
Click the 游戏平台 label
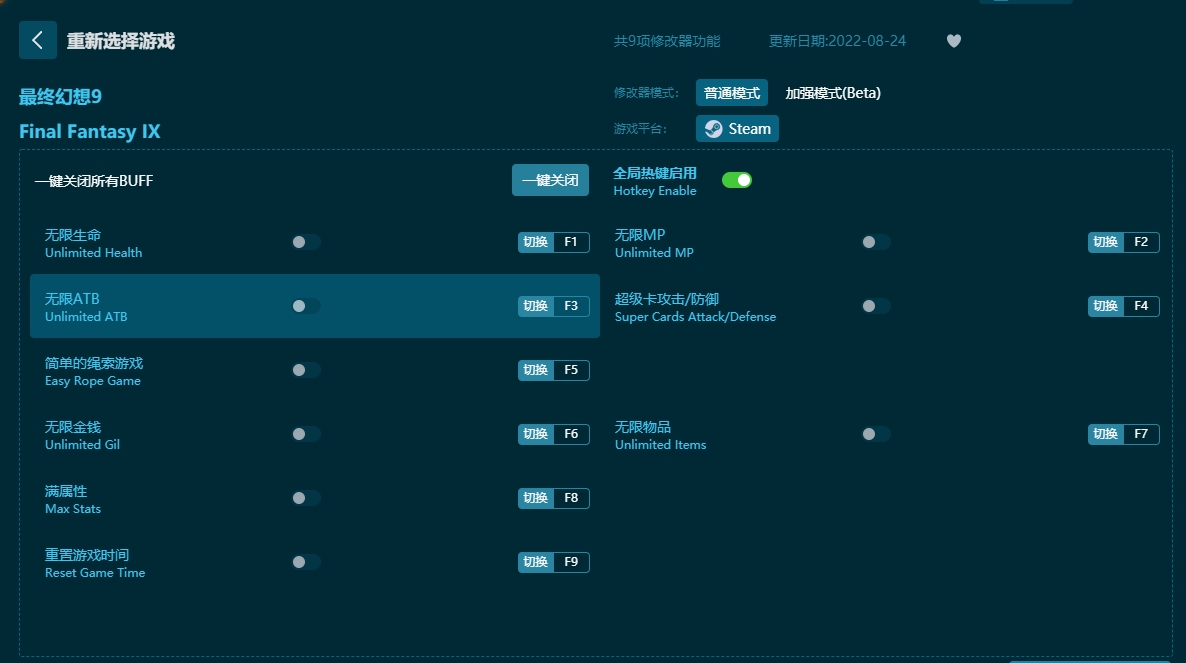(x=640, y=129)
